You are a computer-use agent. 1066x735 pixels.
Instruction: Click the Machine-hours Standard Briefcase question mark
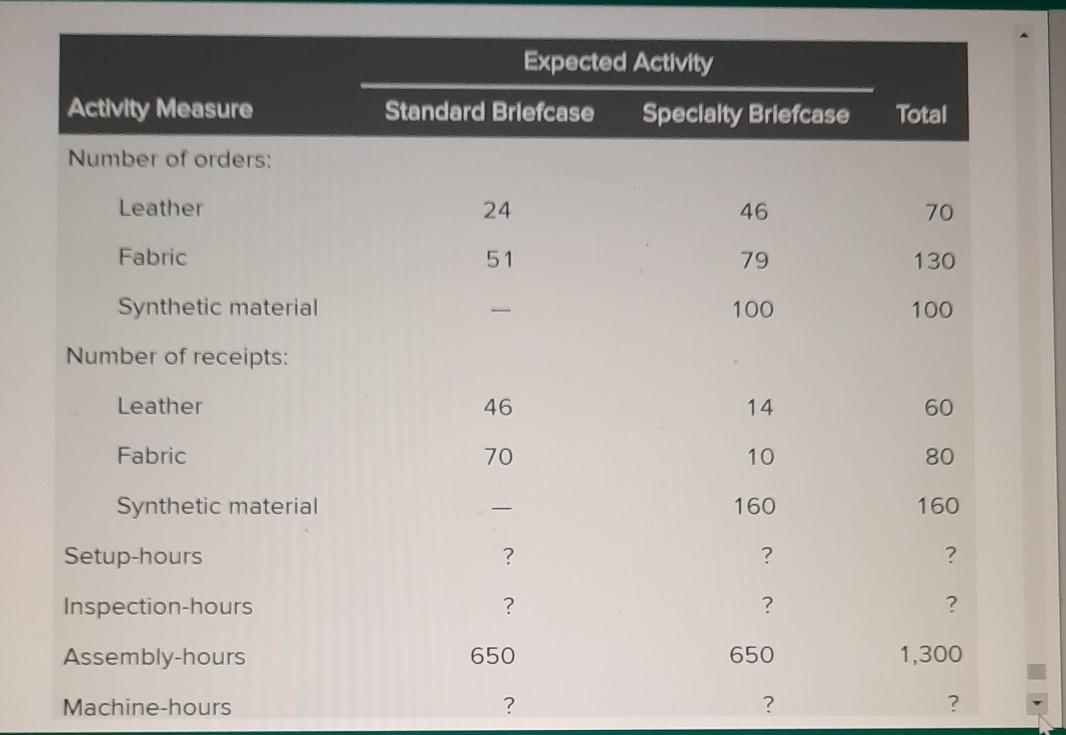click(x=510, y=706)
